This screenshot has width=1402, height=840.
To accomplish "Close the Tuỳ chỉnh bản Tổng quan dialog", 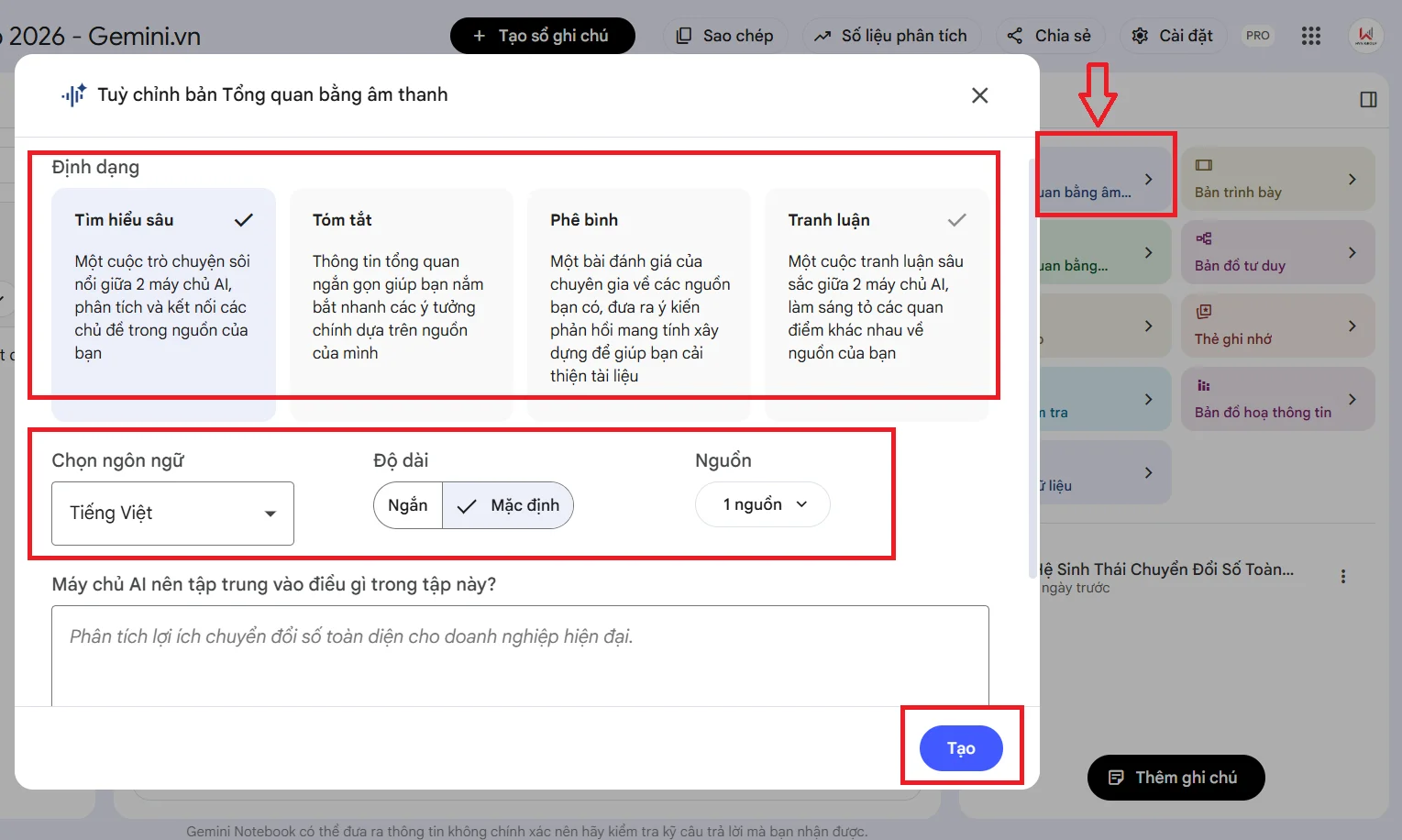I will tap(979, 95).
